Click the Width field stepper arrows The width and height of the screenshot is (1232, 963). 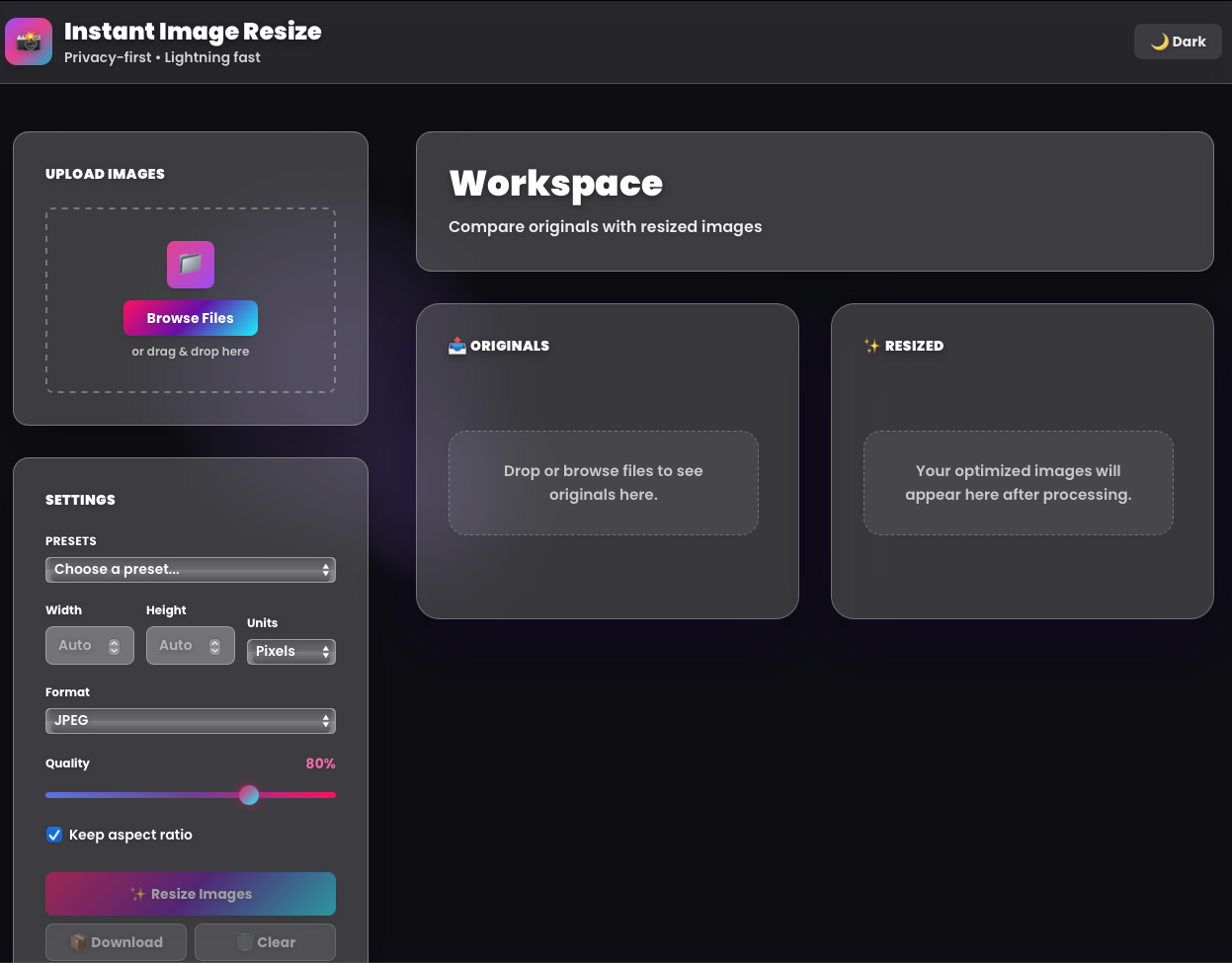tap(115, 646)
